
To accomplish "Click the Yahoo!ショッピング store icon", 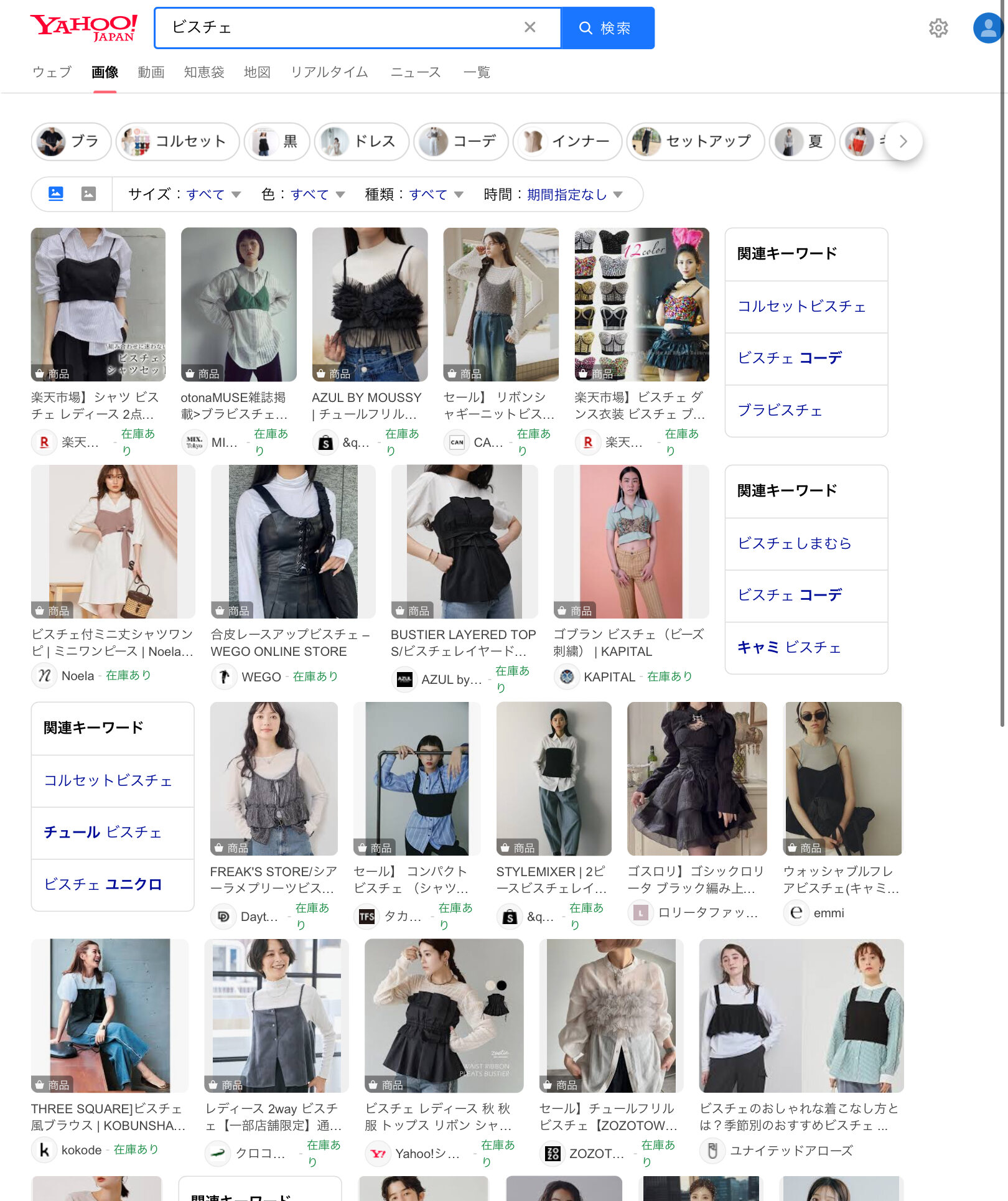I will (378, 1153).
